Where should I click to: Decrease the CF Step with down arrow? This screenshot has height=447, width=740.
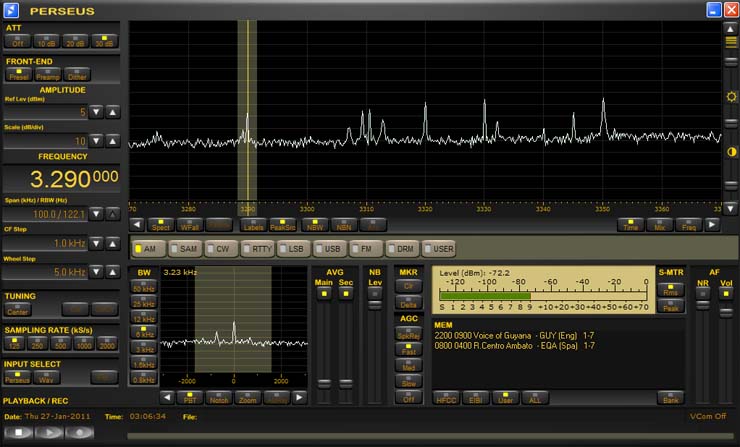[96, 244]
